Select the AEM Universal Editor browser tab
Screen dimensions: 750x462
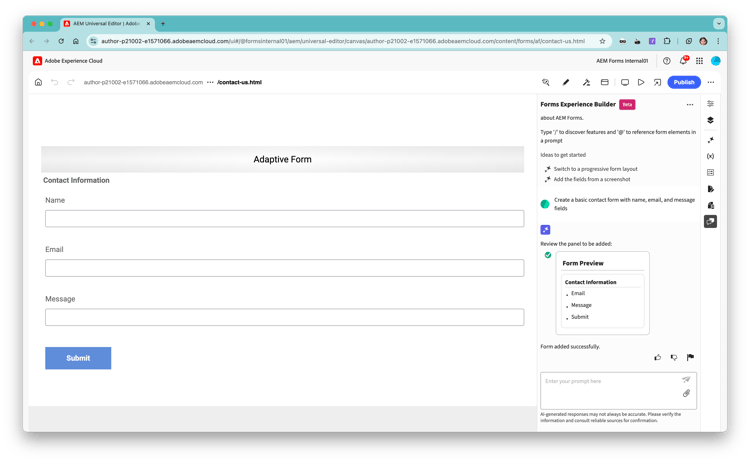point(106,23)
